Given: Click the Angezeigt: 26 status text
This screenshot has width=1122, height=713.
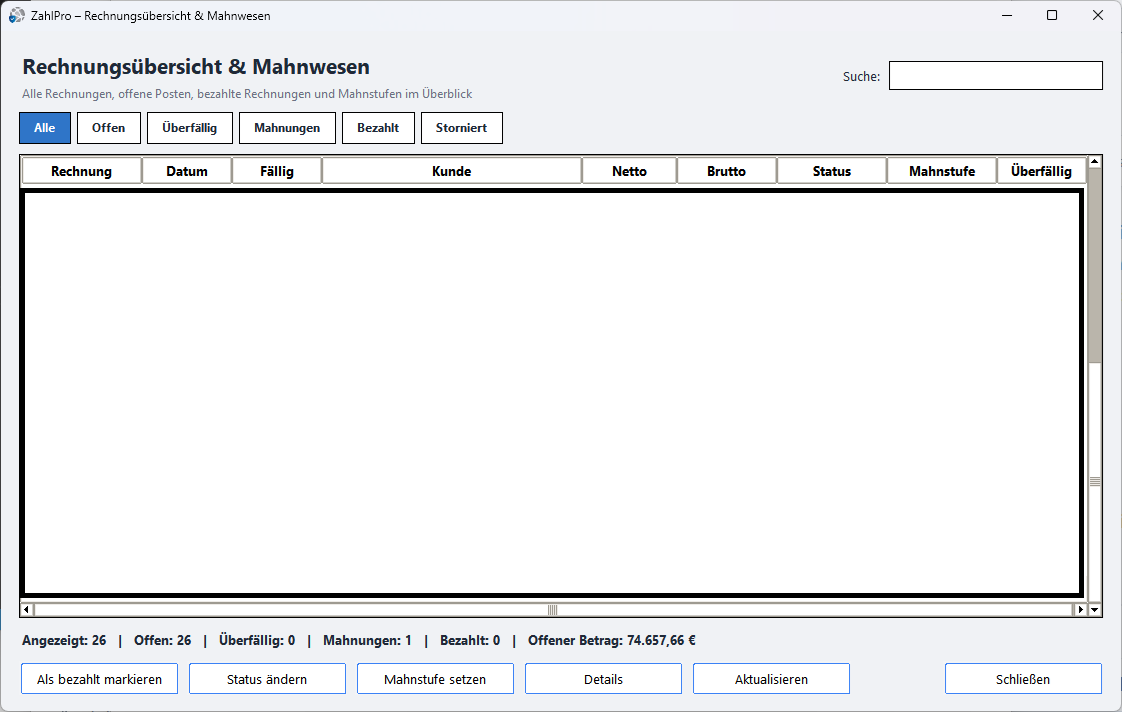Looking at the screenshot, I should pos(64,641).
